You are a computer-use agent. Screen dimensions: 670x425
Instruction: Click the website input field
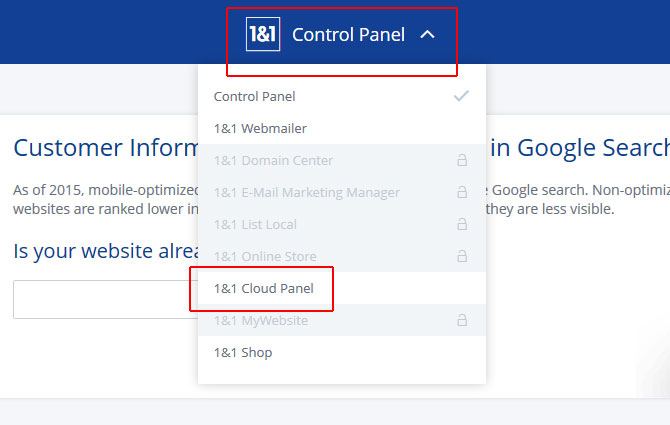(x=106, y=299)
